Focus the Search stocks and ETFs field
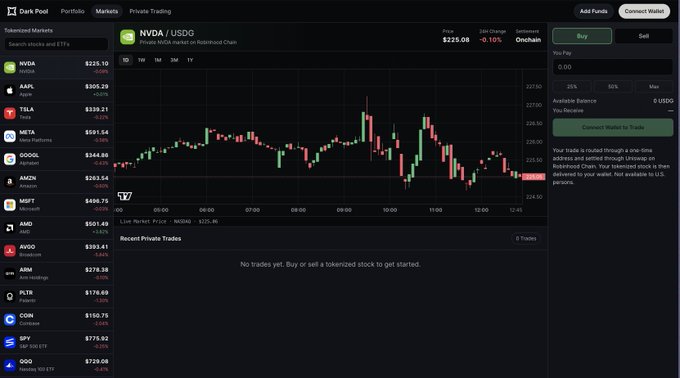Viewport: 680px width, 378px height. 56,44
